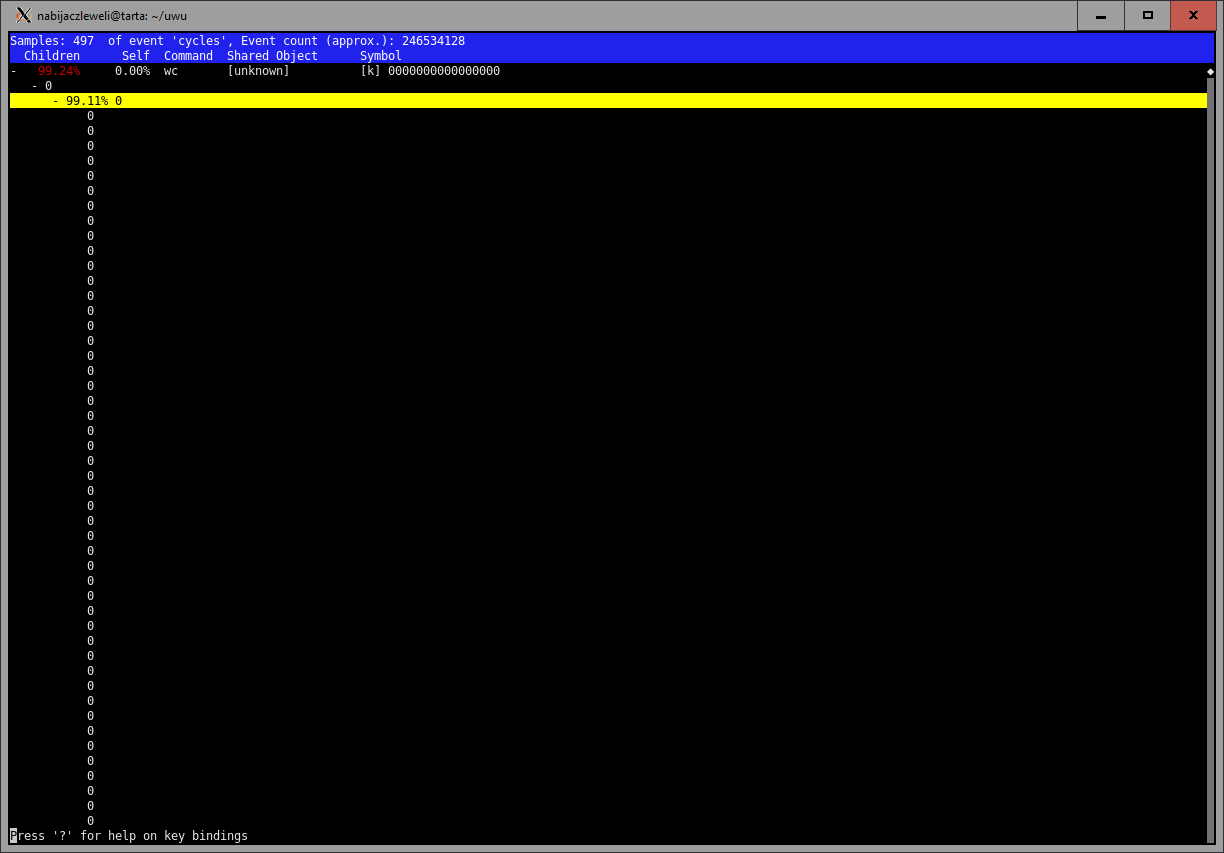
Task: Click the red 99.24% Children value
Action: tap(59, 71)
